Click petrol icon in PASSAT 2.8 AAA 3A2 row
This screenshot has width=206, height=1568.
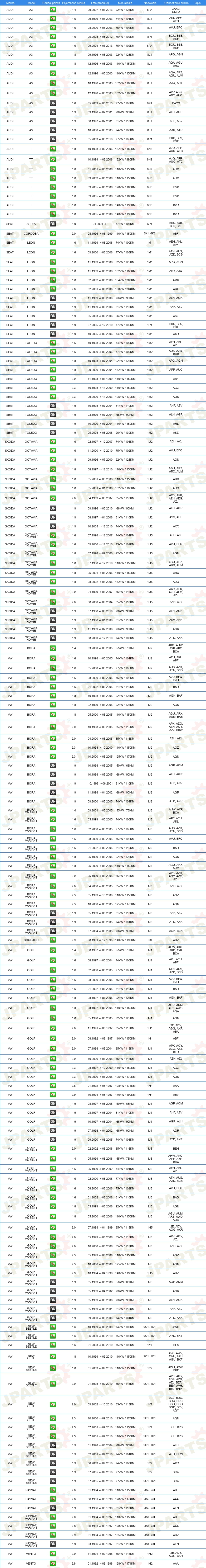[x=53, y=1499]
